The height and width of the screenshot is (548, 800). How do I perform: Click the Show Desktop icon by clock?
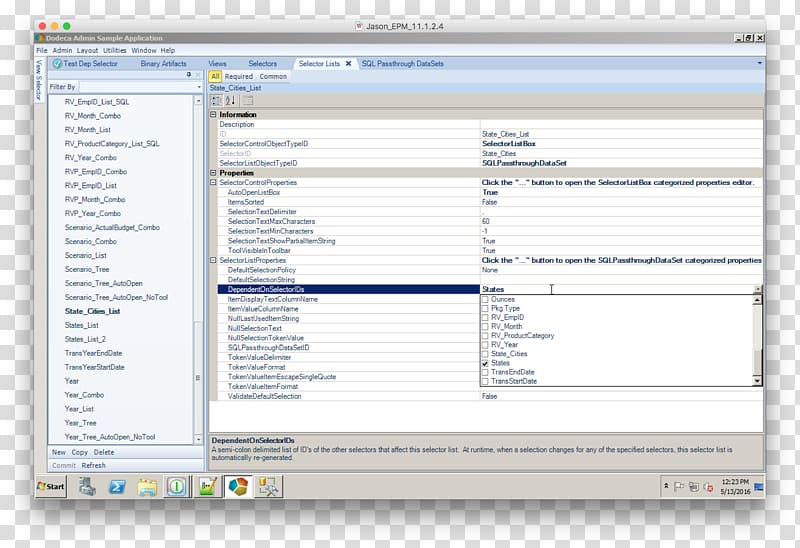pyautogui.click(x=759, y=487)
